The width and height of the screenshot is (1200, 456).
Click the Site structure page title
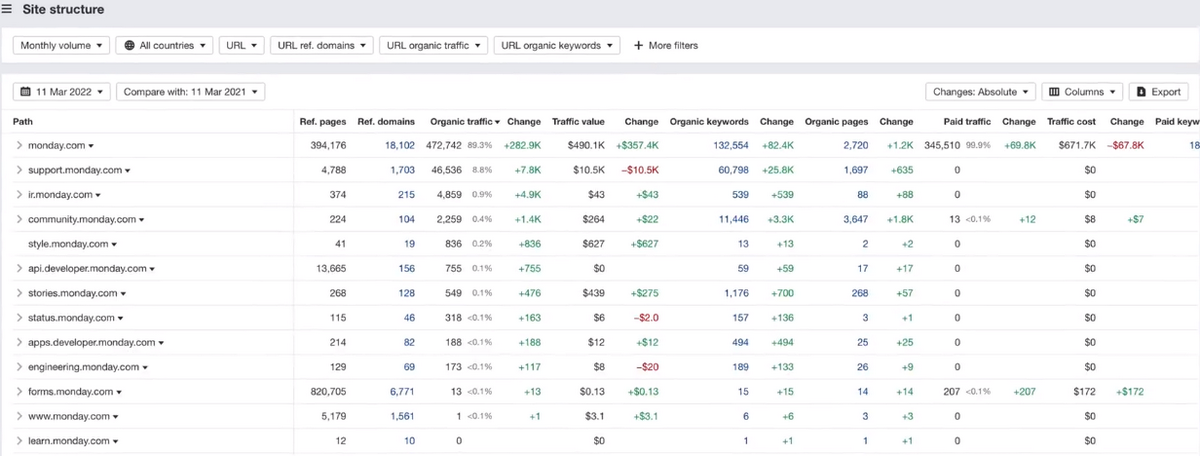(62, 9)
